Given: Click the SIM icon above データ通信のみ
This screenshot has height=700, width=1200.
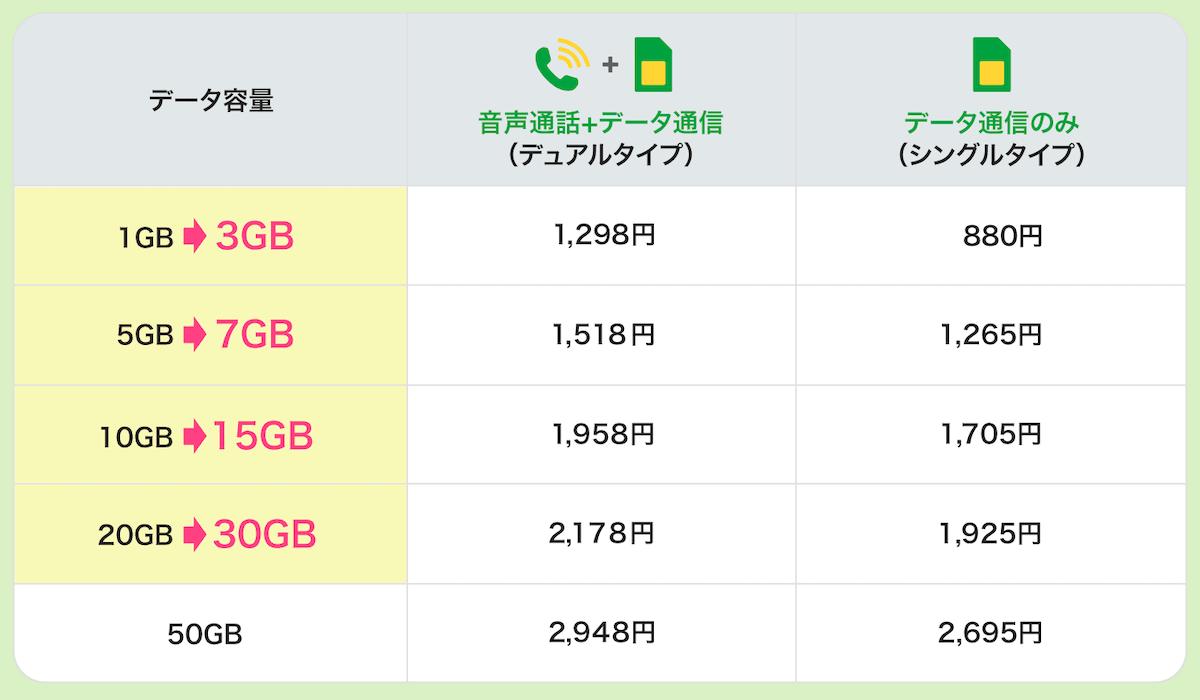Looking at the screenshot, I should click(991, 64).
